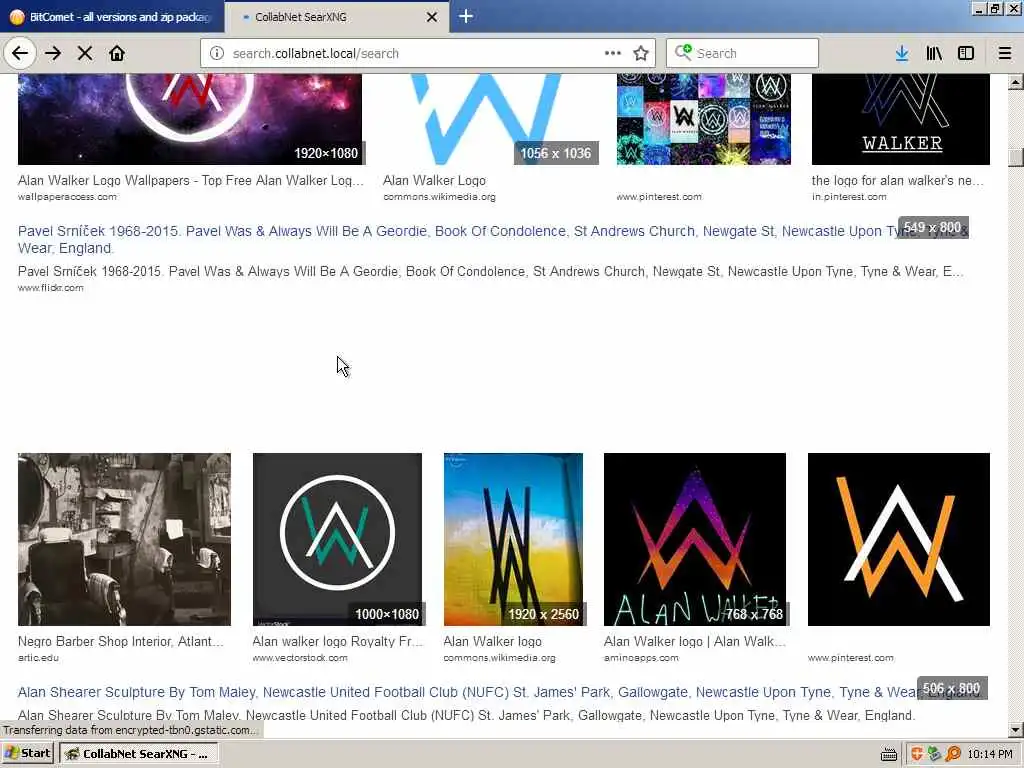This screenshot has width=1024, height=768.
Task: Open the hamburger application menu
Action: tap(1005, 54)
